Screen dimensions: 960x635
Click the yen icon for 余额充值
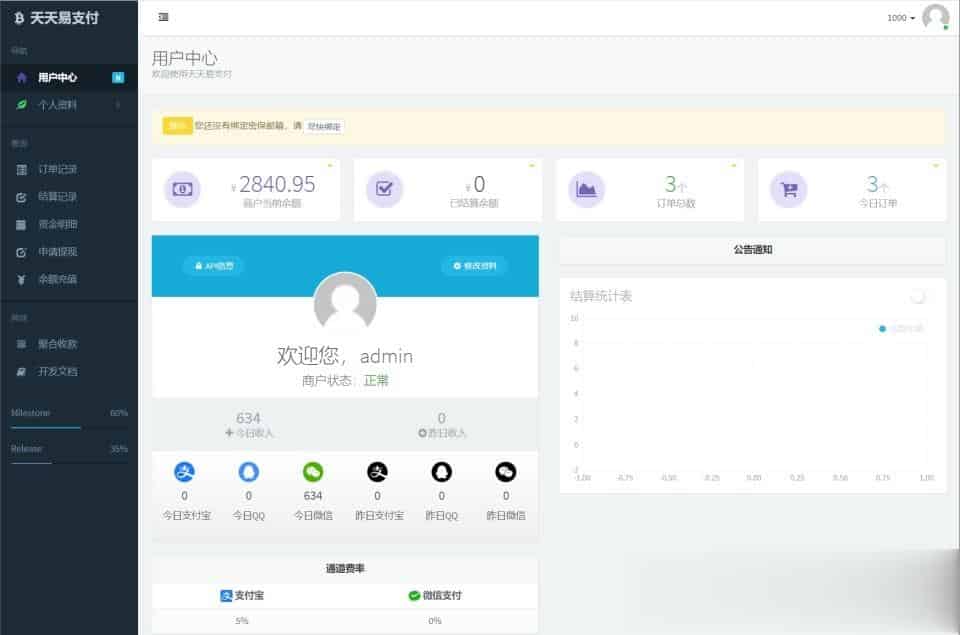[21, 279]
